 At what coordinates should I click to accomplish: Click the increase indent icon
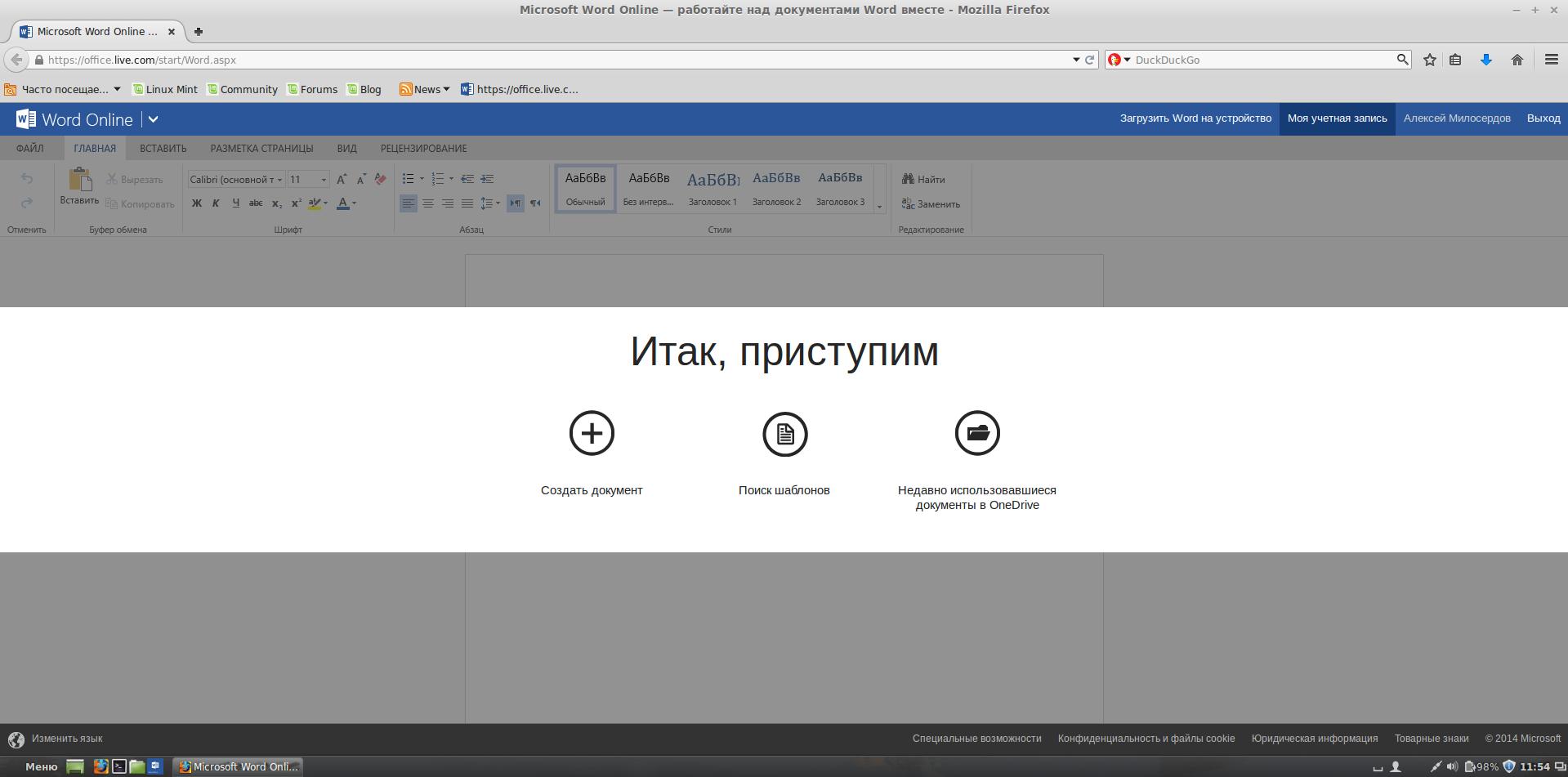click(487, 179)
